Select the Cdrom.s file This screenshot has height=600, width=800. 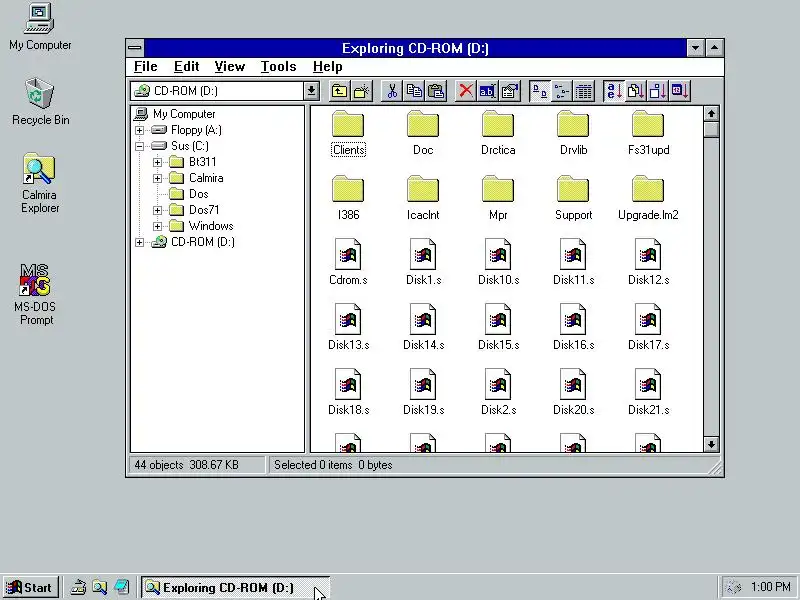(x=348, y=263)
